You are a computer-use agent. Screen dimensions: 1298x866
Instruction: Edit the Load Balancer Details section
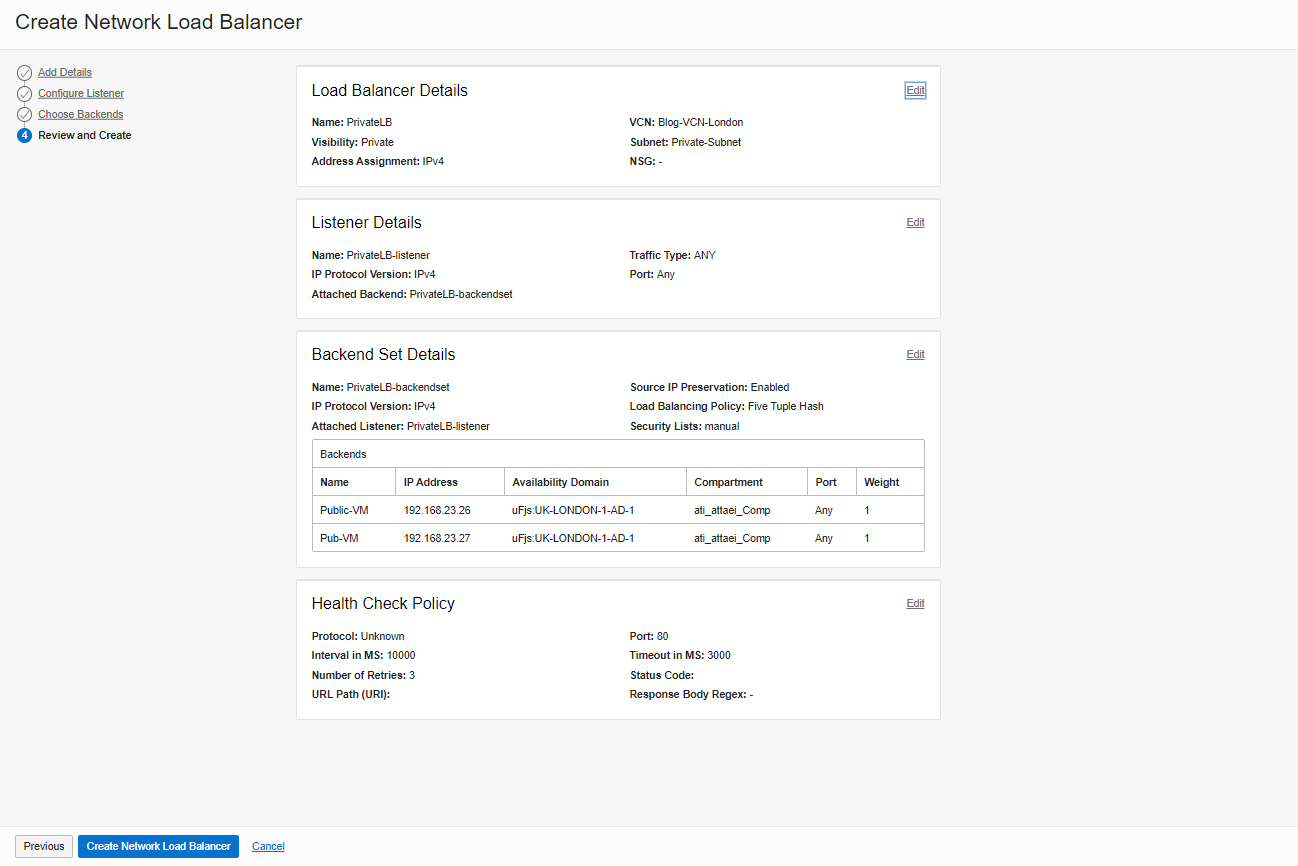click(915, 90)
